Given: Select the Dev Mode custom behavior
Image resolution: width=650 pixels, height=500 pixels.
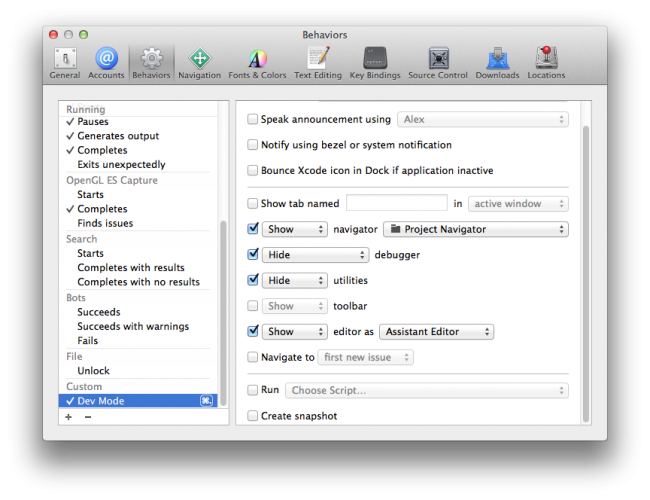Looking at the screenshot, I should (x=138, y=401).
